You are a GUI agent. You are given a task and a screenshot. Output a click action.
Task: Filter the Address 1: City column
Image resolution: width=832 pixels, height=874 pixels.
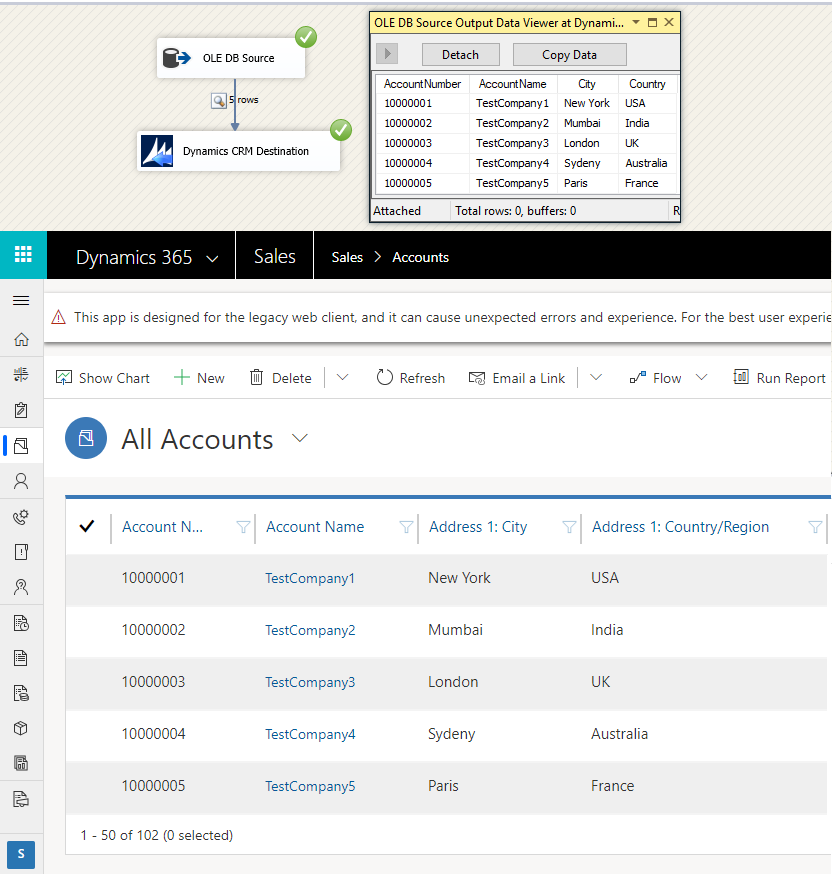click(x=569, y=527)
